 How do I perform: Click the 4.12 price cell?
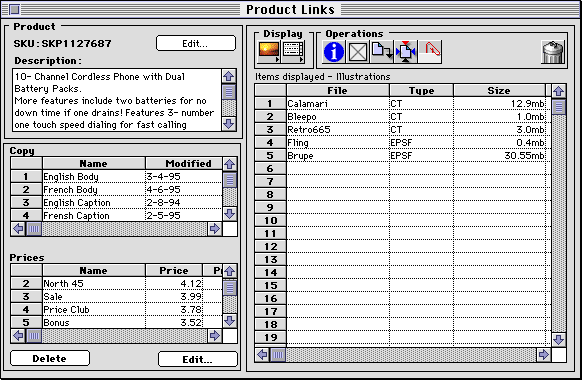[x=174, y=284]
